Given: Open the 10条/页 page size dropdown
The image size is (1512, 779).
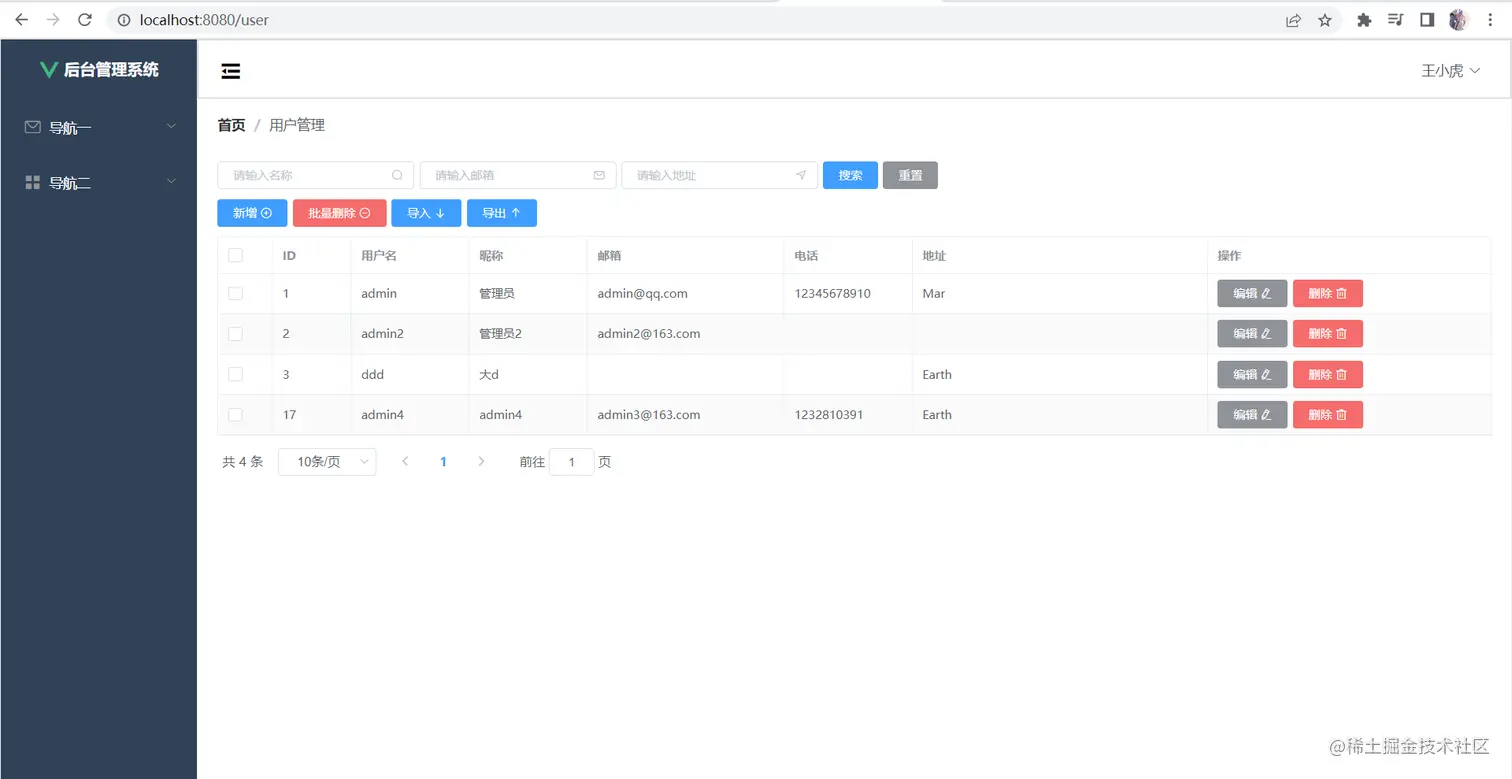Looking at the screenshot, I should 327,462.
